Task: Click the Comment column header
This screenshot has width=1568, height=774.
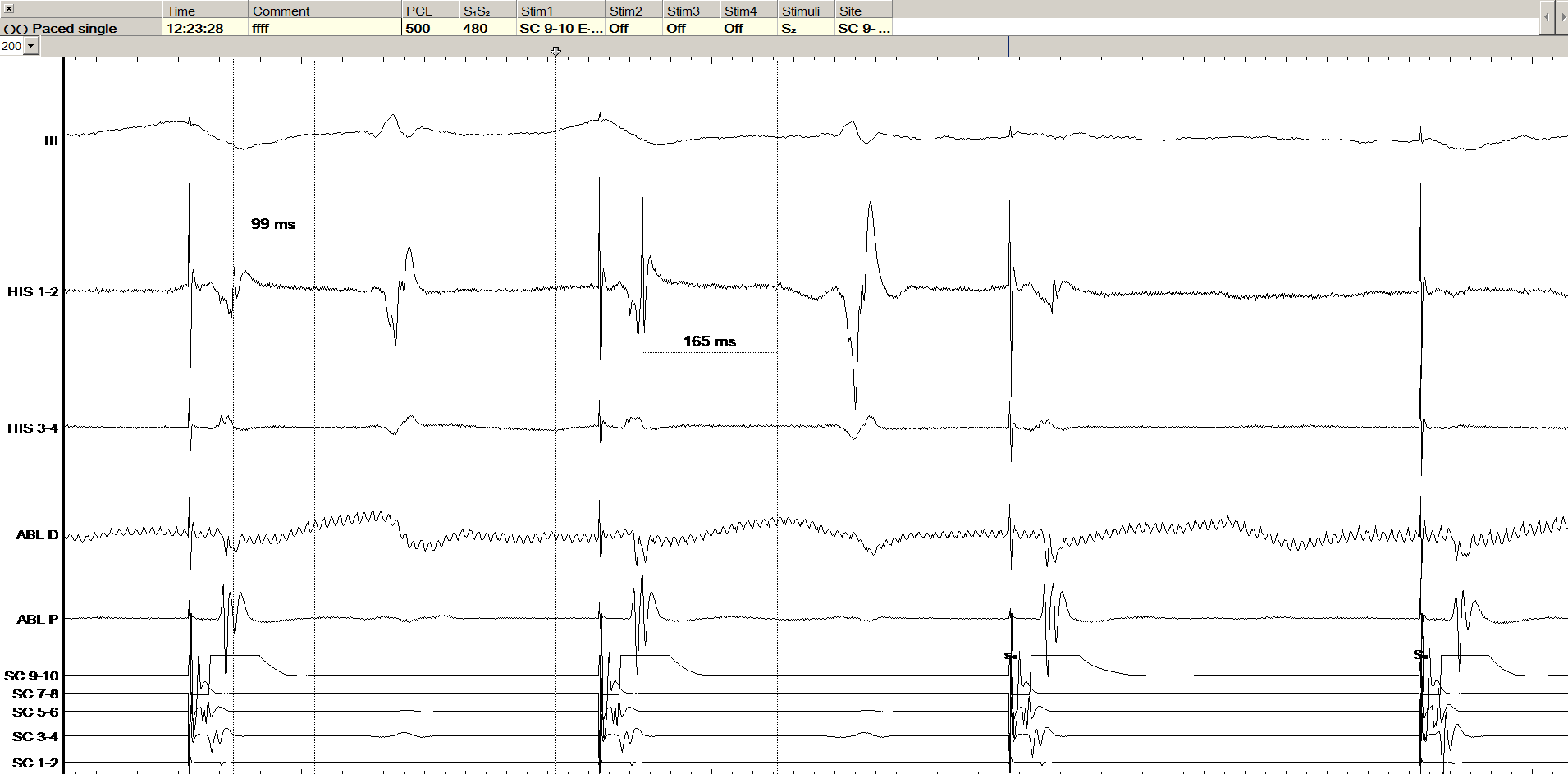Action: pos(325,10)
